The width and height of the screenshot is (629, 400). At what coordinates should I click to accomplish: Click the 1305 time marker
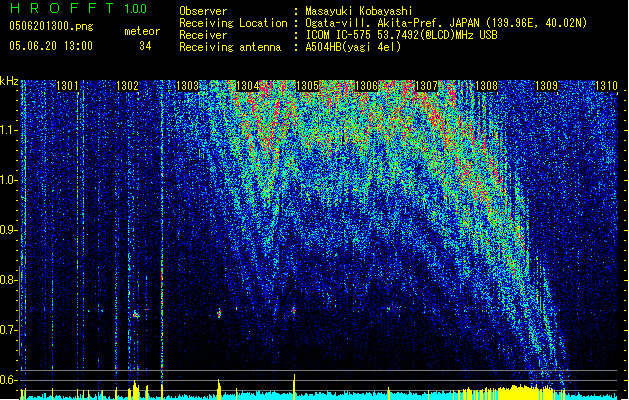307,86
